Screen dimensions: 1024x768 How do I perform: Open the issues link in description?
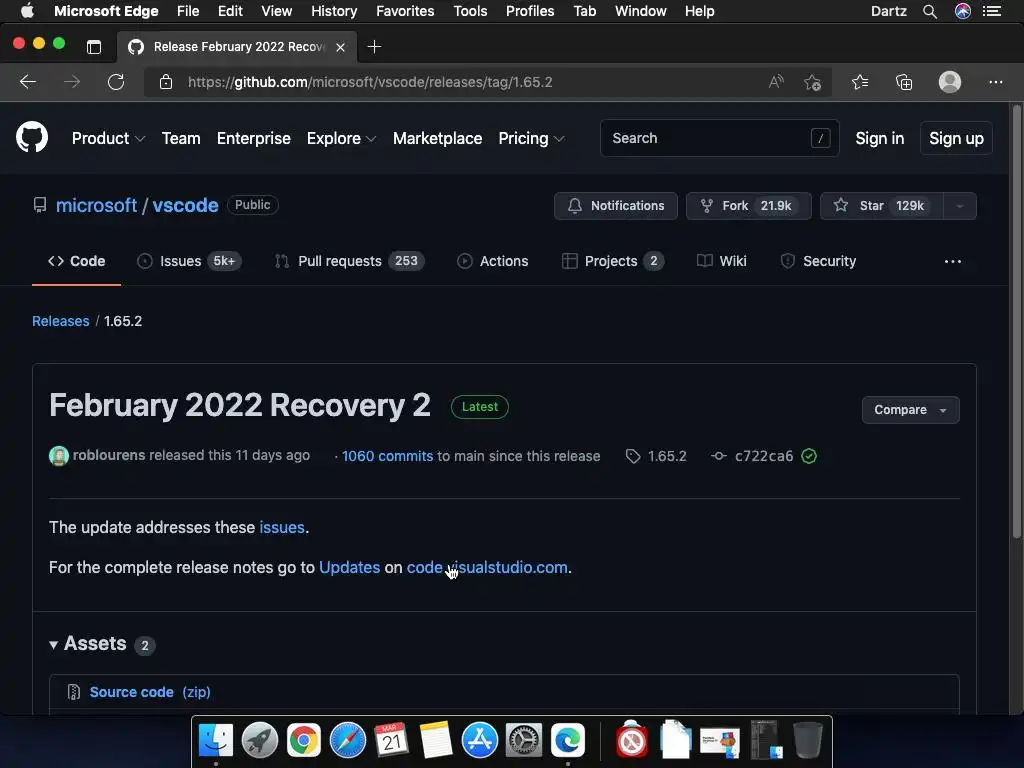coord(282,527)
